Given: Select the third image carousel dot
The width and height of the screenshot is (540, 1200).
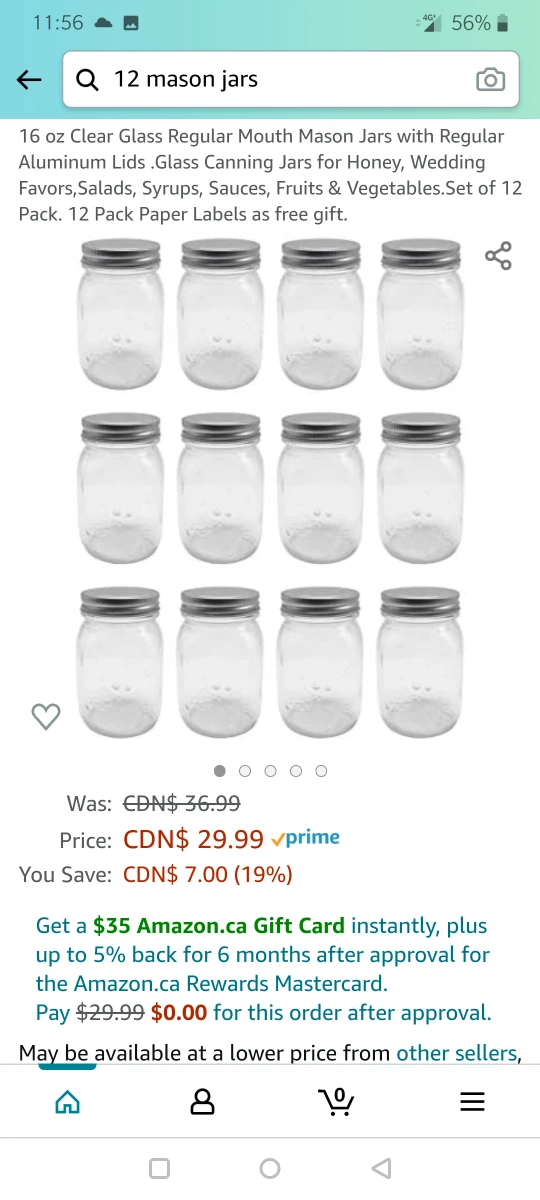Looking at the screenshot, I should 270,771.
